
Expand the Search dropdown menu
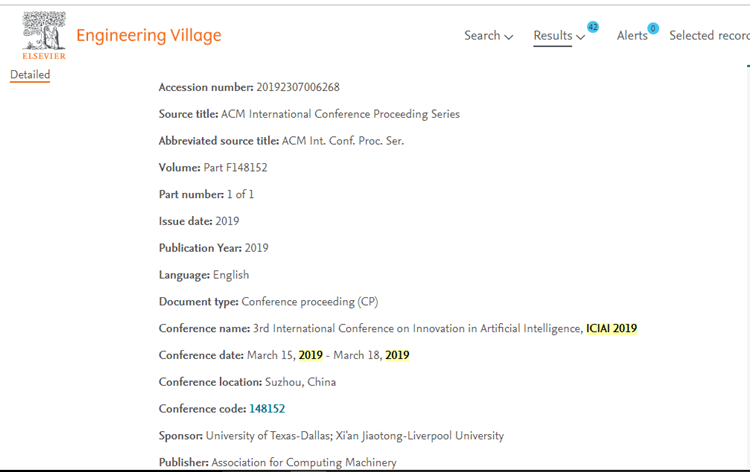click(x=488, y=36)
